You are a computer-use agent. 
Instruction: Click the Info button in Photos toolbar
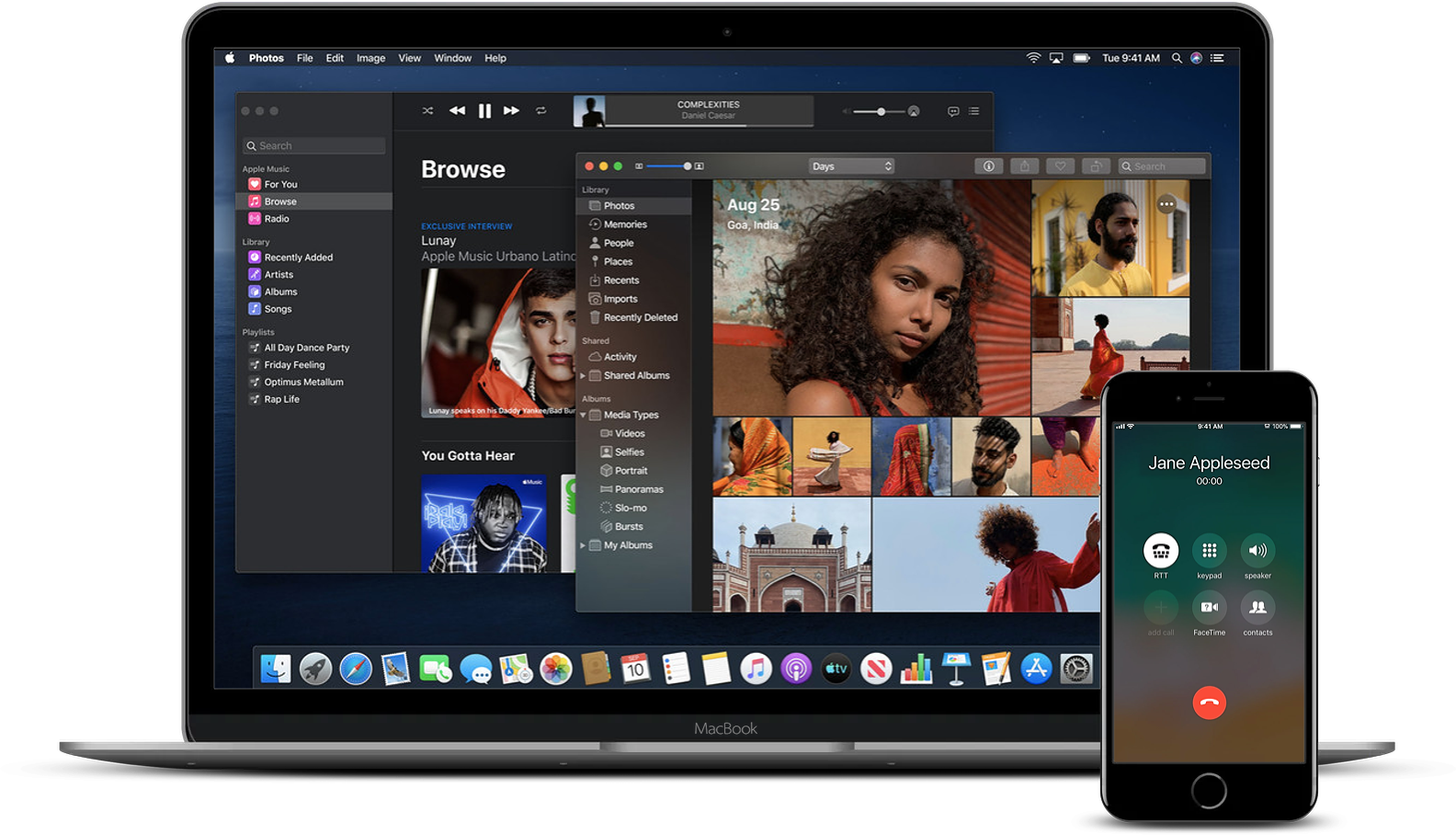point(989,166)
